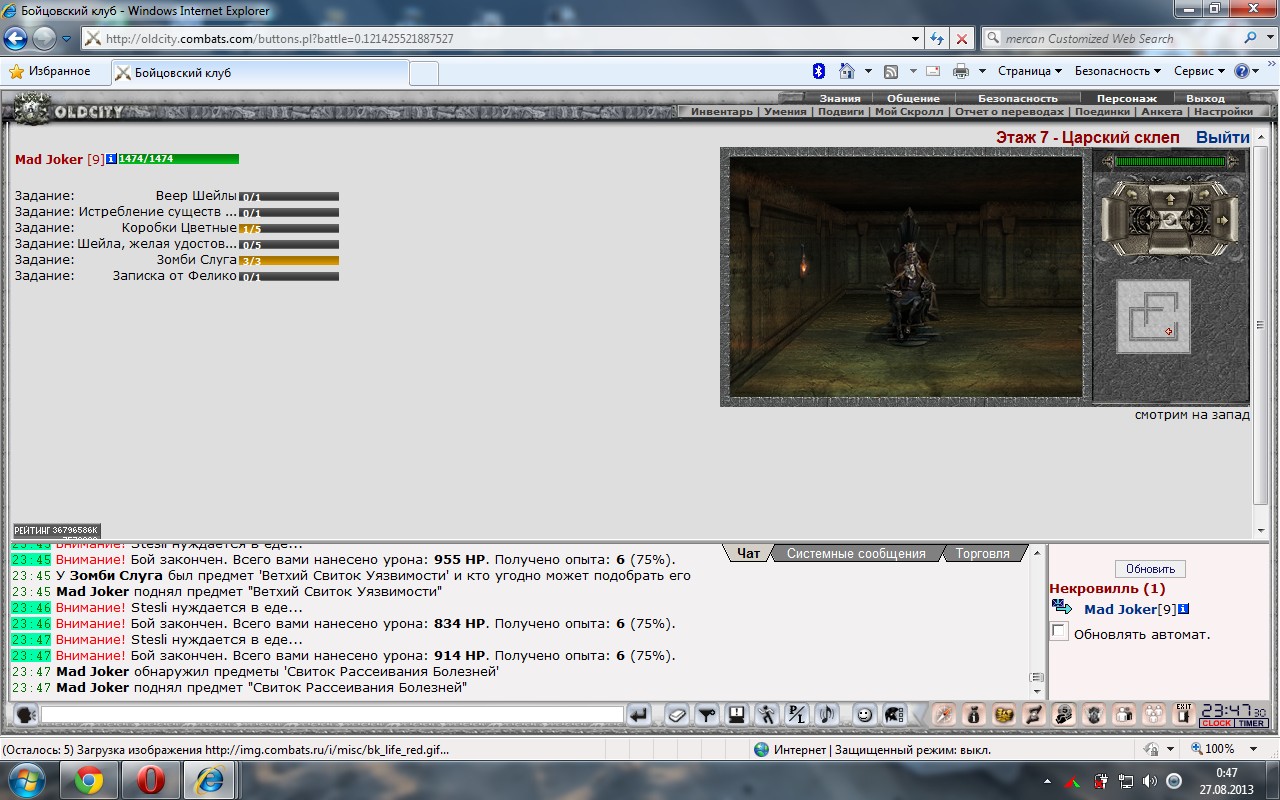This screenshot has width=1280, height=800.
Task: Move forward with the up arrow on navigation pad
Action: pyautogui.click(x=1170, y=198)
